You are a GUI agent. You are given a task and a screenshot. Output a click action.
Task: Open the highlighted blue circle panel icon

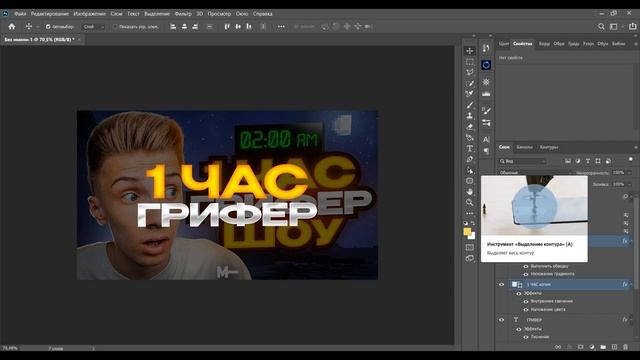tap(486, 65)
